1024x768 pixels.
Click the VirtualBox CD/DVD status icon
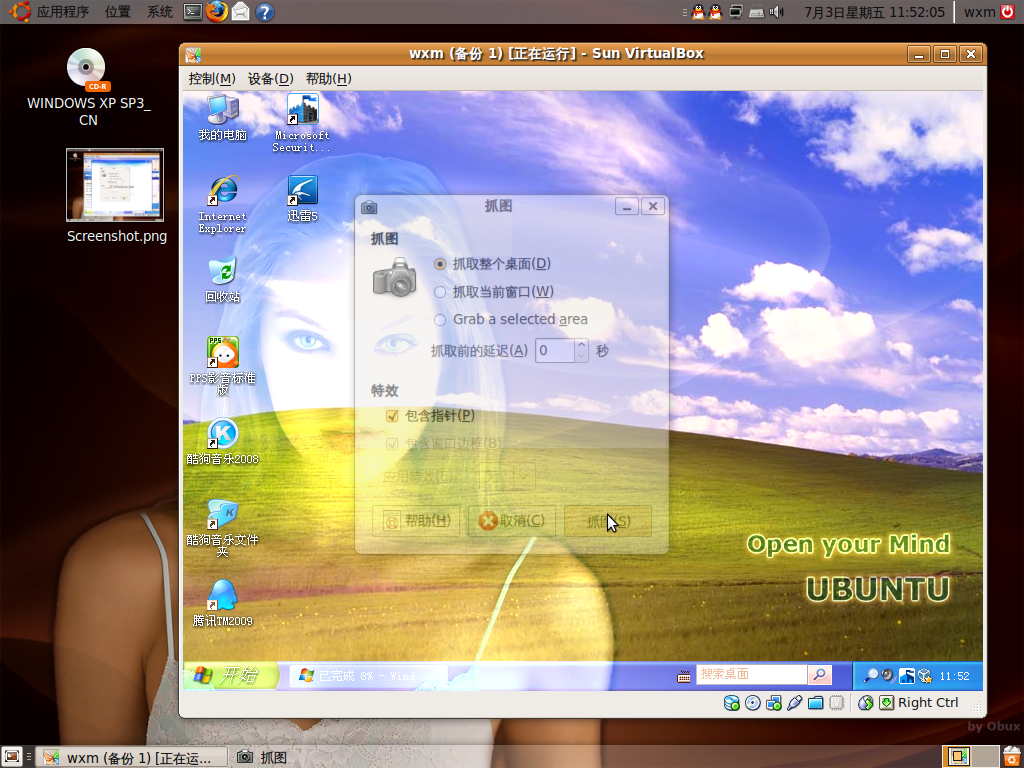click(x=752, y=703)
